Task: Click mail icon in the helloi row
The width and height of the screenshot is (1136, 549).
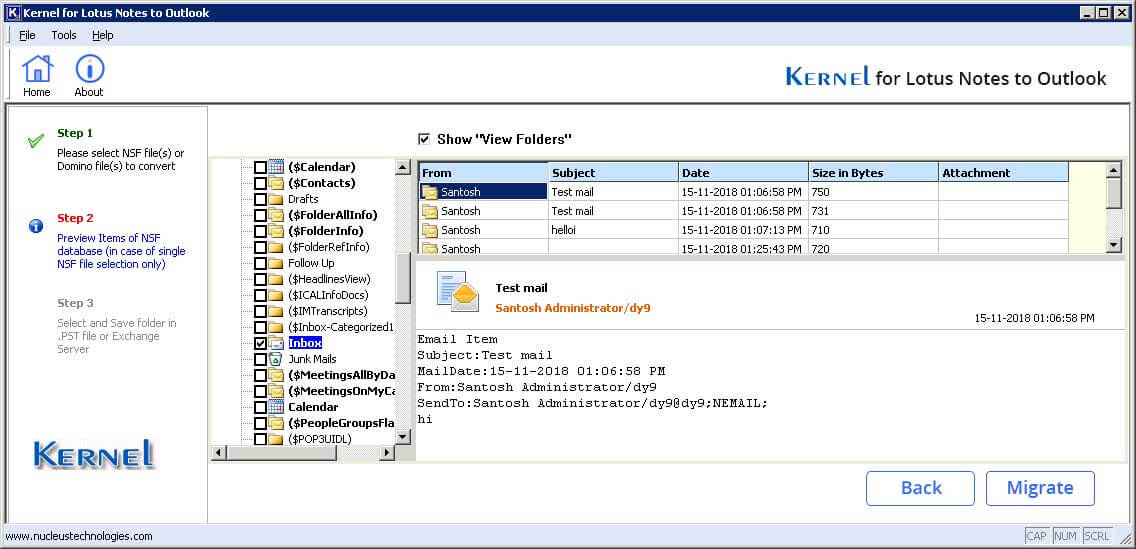Action: click(430, 230)
